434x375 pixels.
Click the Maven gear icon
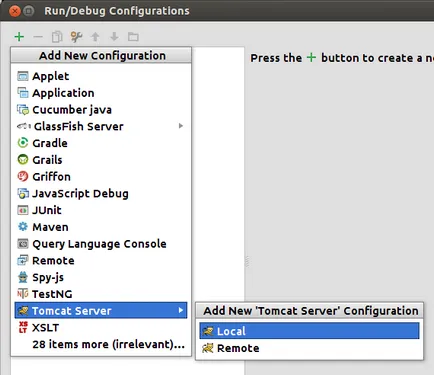pyautogui.click(x=23, y=227)
